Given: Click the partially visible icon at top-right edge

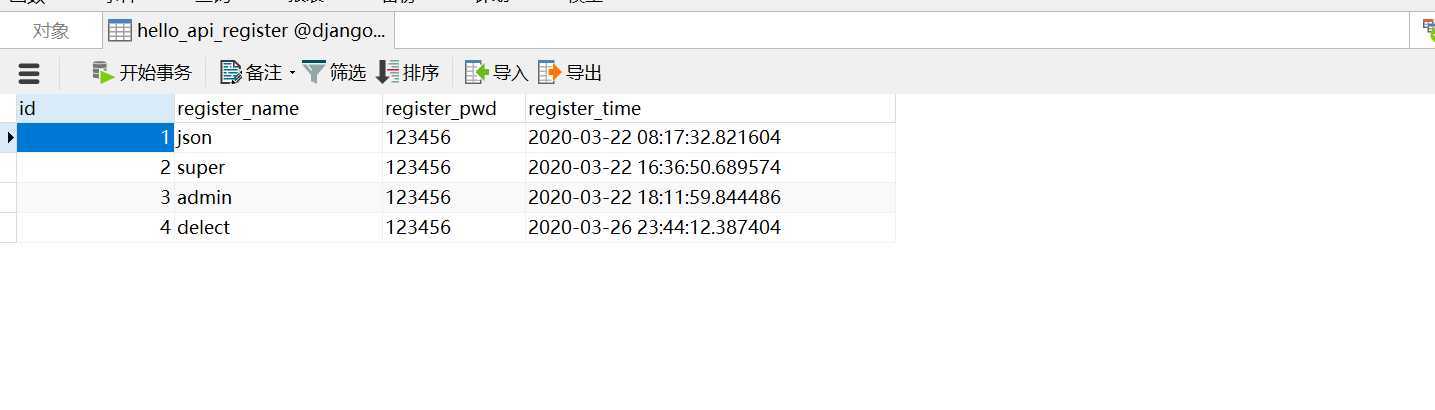Looking at the screenshot, I should point(1429,31).
